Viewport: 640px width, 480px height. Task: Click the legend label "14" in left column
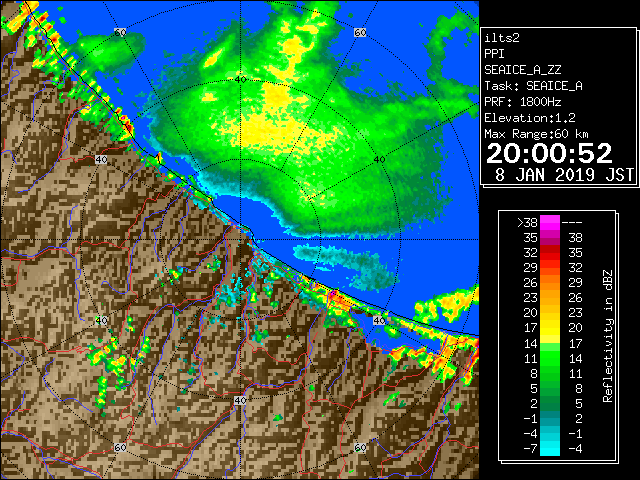(x=531, y=344)
